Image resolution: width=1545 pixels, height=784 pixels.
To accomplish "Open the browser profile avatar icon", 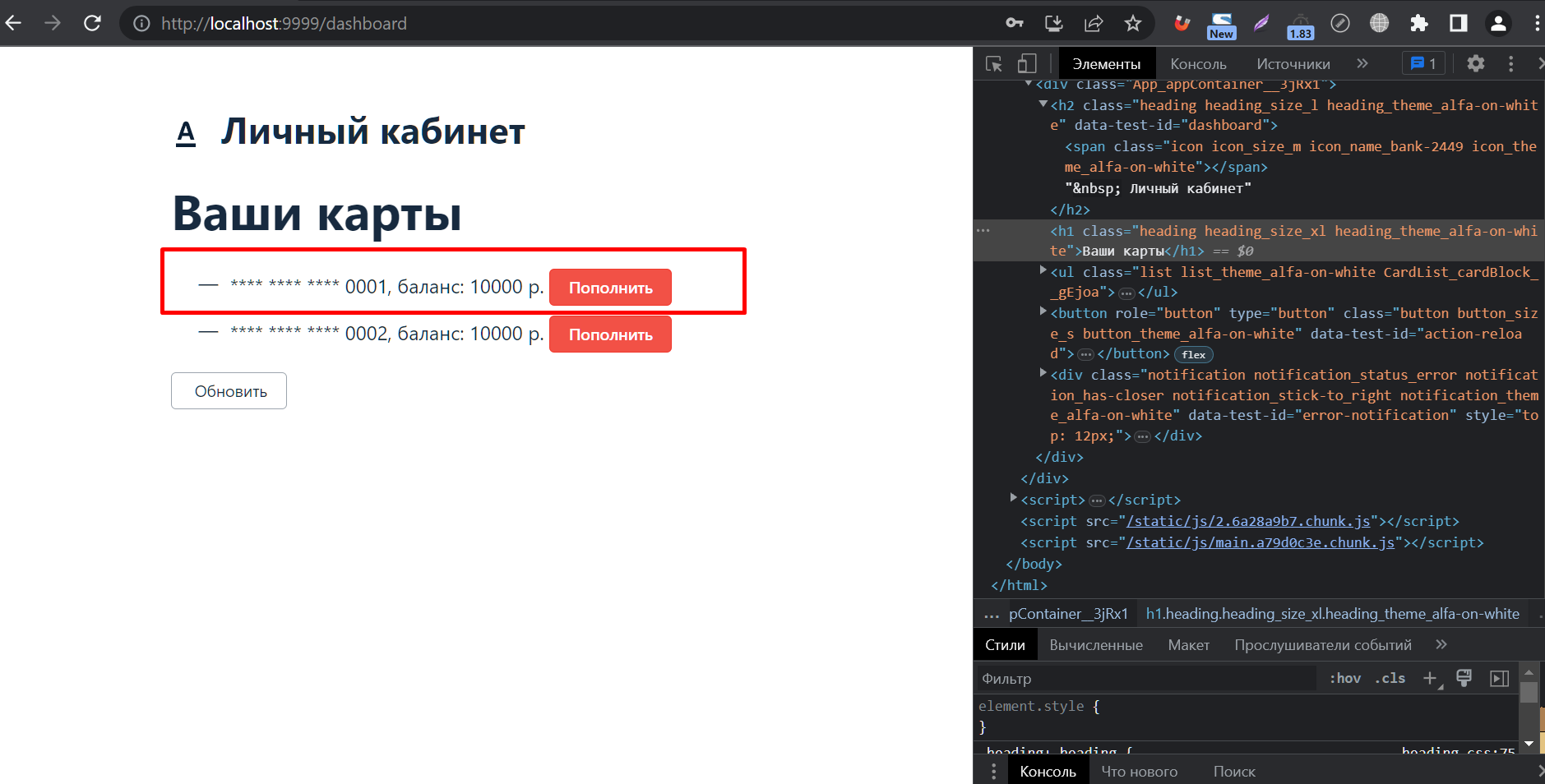I will (x=1498, y=23).
